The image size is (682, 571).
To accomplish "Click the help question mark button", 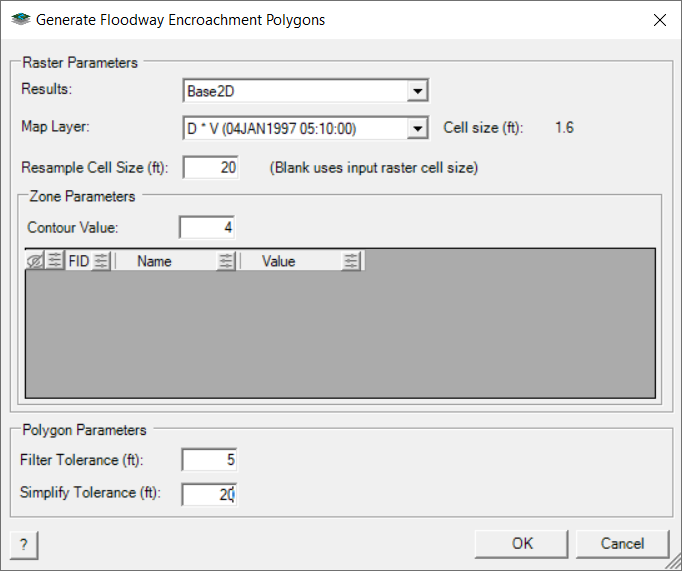I will pos(23,545).
